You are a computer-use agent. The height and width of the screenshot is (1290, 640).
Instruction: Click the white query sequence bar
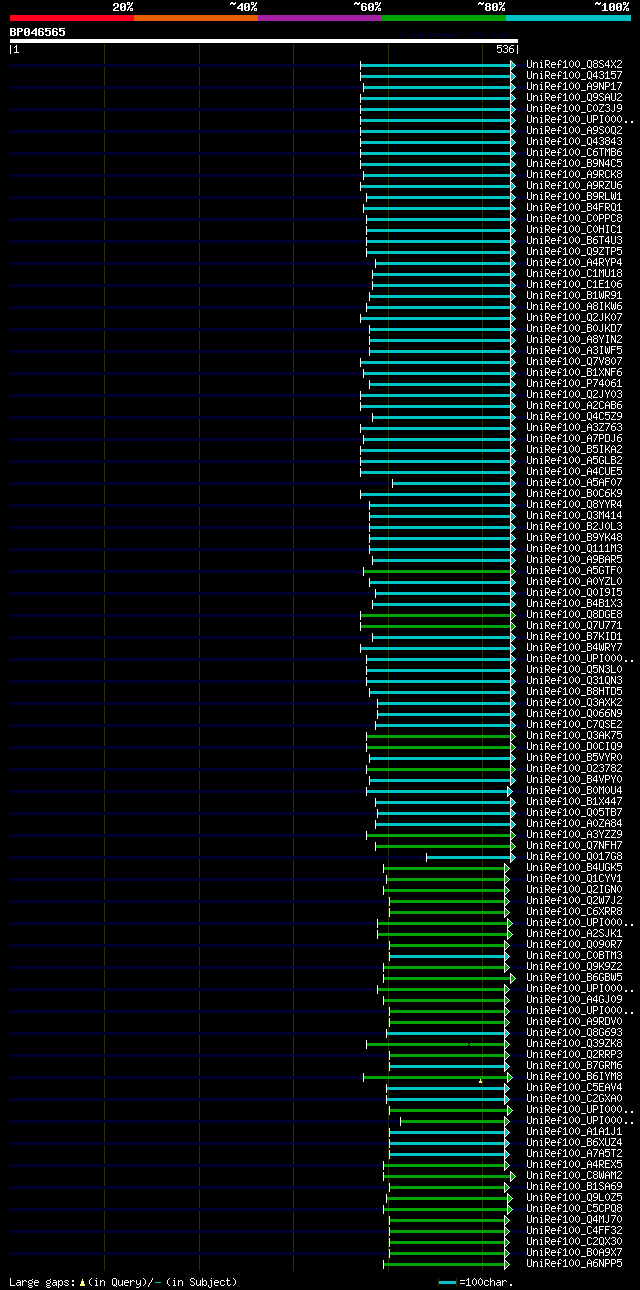(264, 41)
